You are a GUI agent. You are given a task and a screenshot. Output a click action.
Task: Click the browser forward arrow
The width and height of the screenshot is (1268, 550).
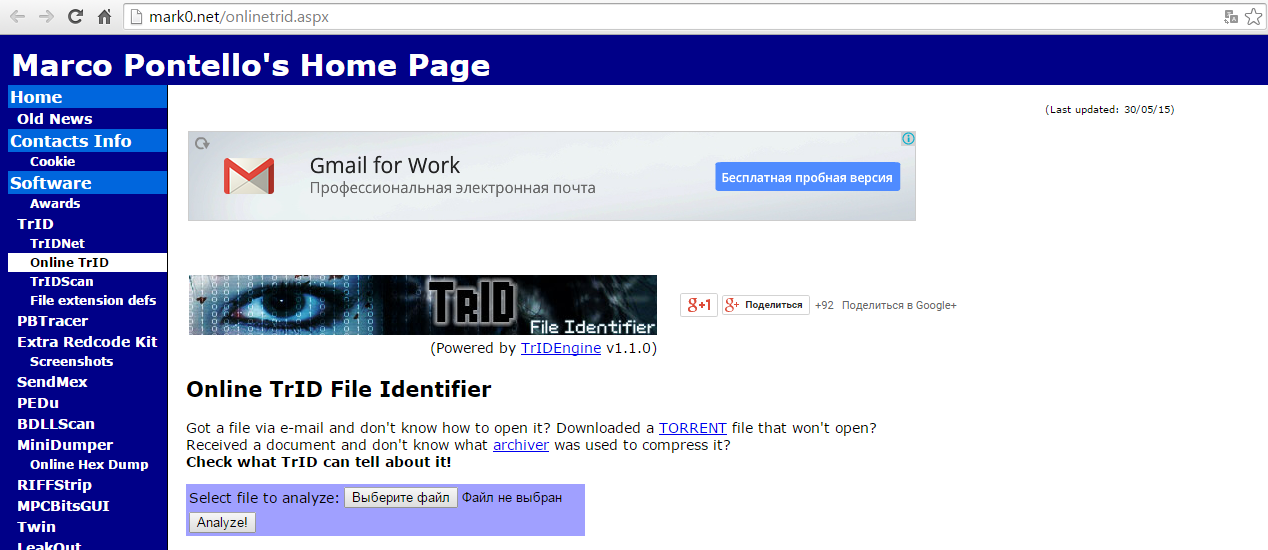[x=46, y=17]
